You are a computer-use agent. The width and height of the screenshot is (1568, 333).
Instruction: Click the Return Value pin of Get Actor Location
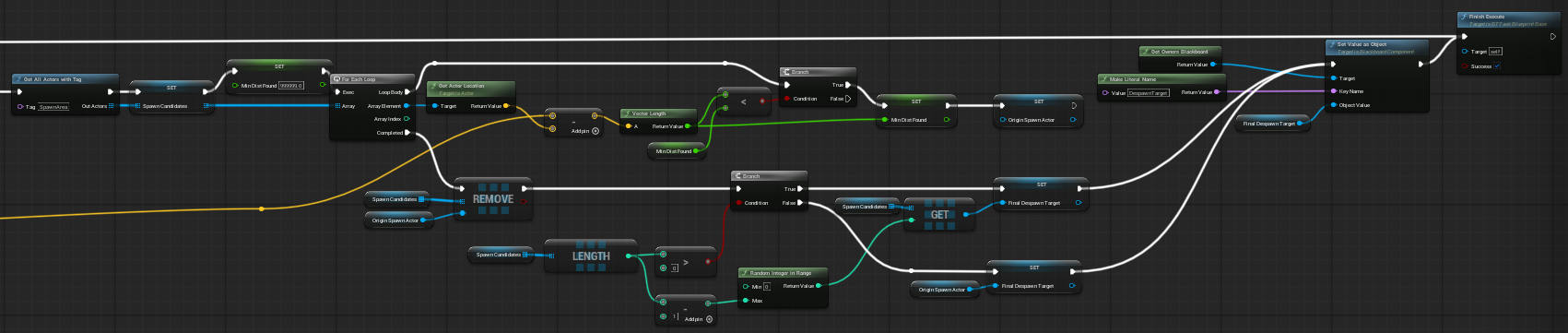[x=506, y=106]
